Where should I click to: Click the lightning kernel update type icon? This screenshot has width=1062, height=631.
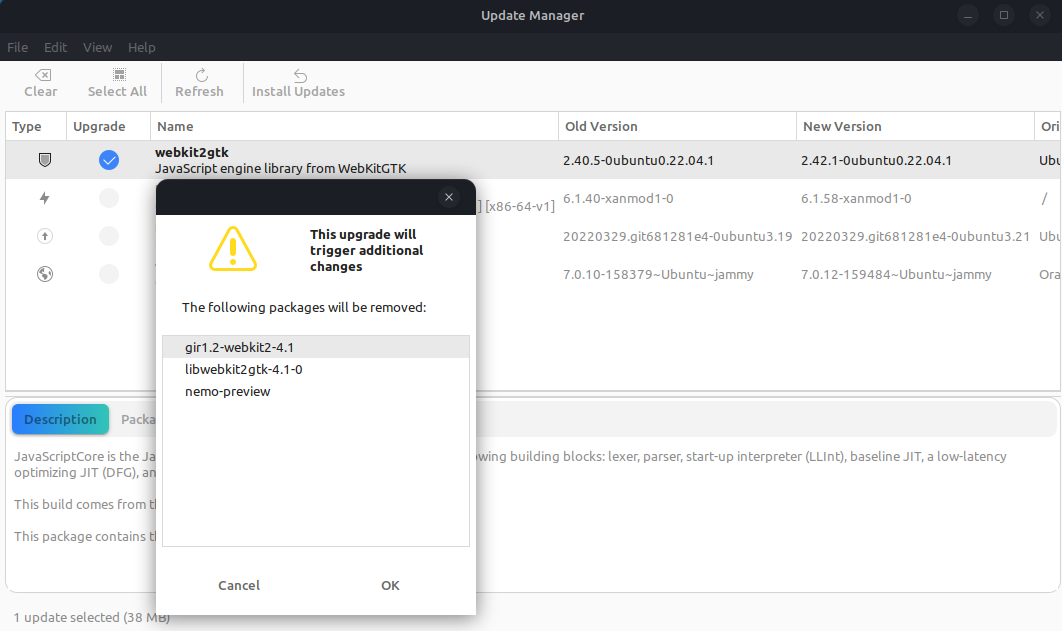44,198
